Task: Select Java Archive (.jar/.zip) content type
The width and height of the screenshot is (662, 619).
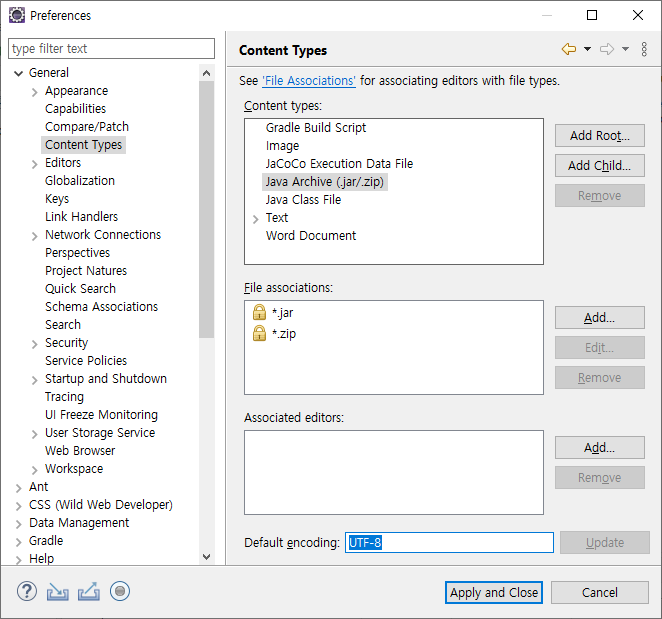Action: click(x=325, y=182)
